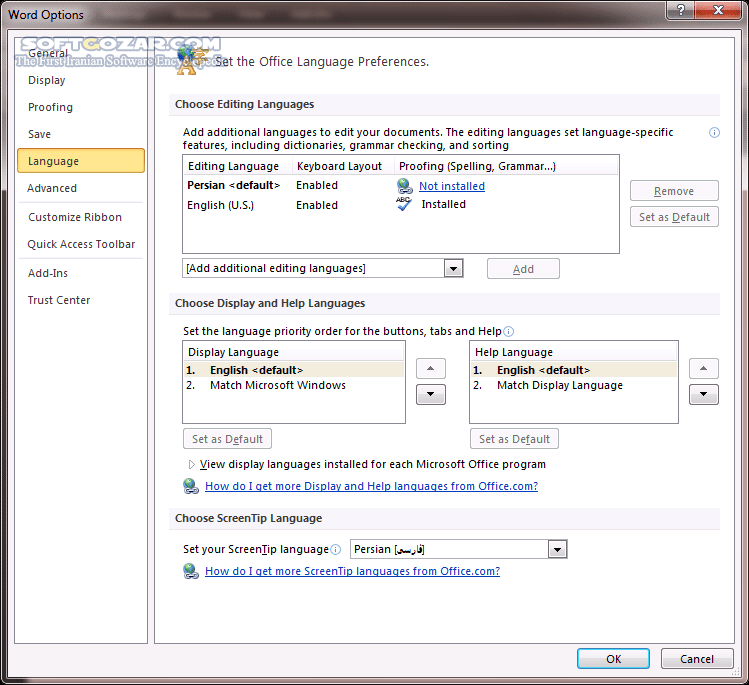
Task: Open Add additional editing languages dropdown
Action: point(453,268)
